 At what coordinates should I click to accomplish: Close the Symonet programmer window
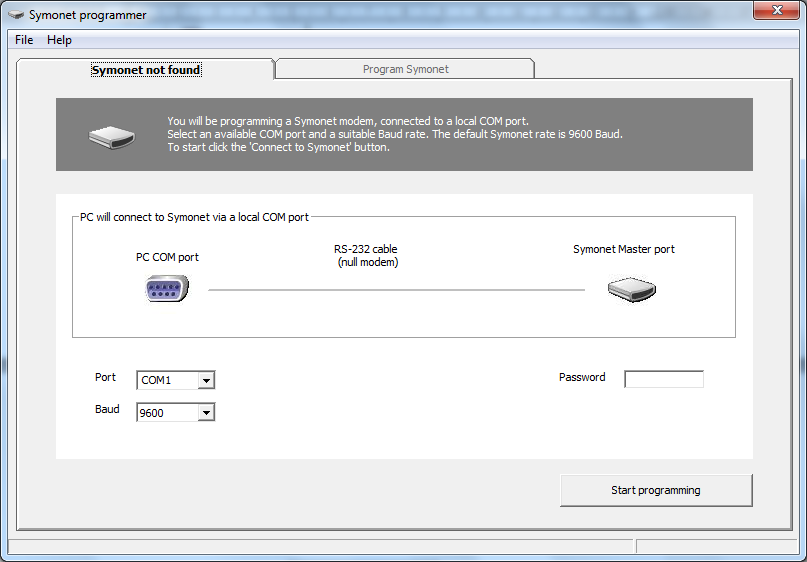coord(777,10)
